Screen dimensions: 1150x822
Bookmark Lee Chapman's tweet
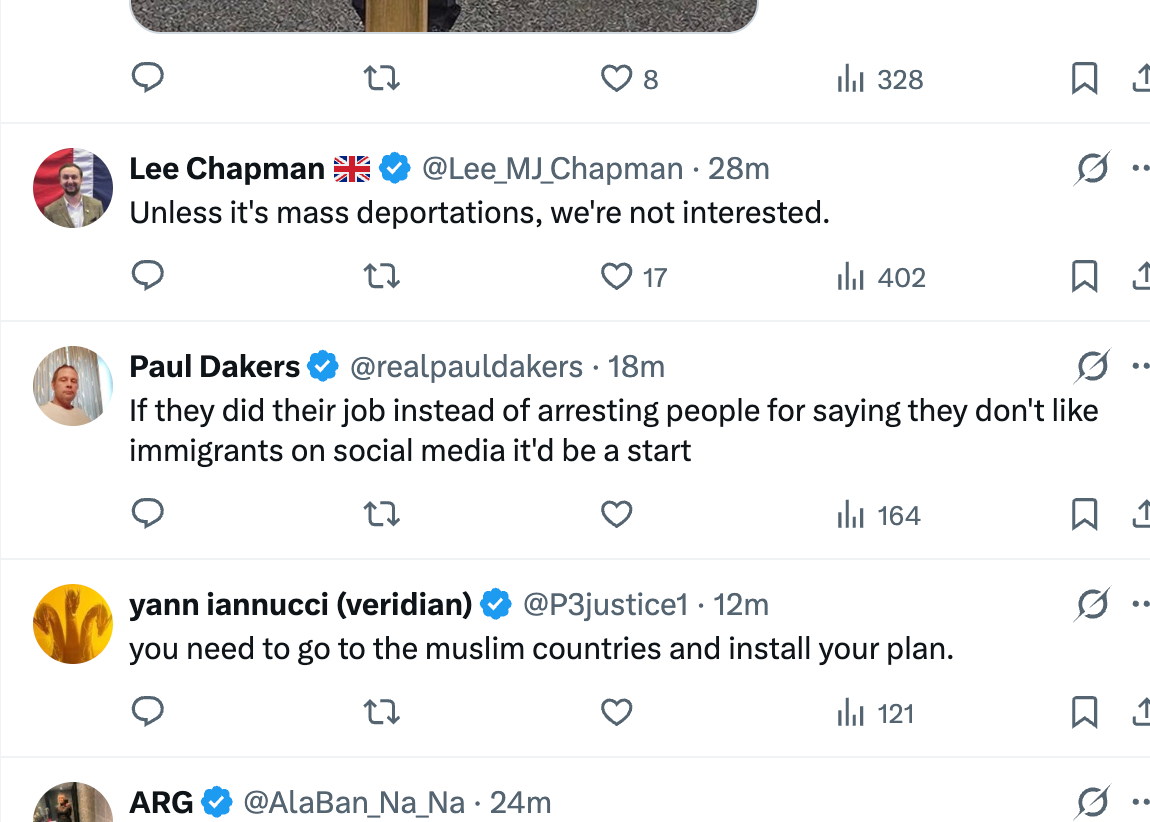click(1084, 276)
